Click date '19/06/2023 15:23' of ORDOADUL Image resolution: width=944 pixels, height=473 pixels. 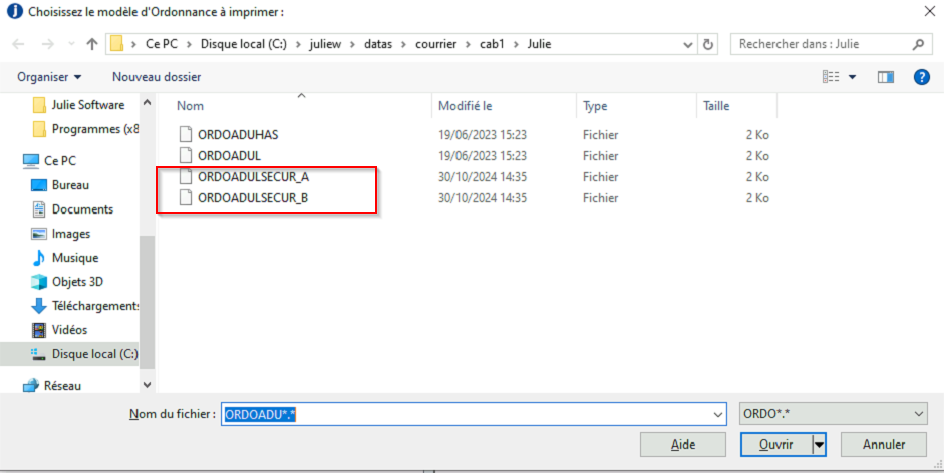click(x=482, y=156)
